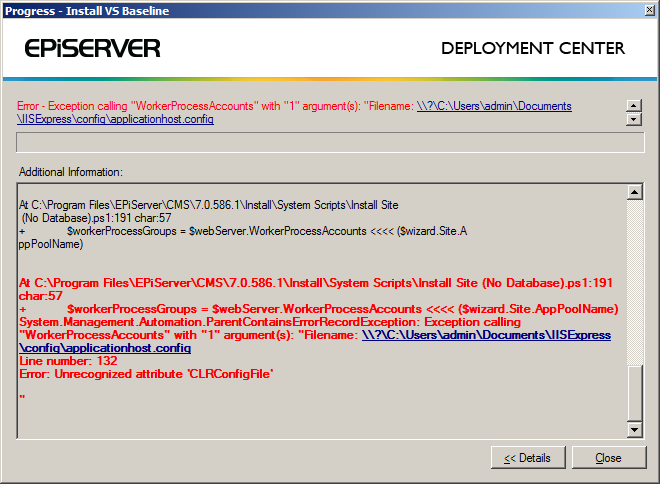Click the 'Unrecognized attribute CLRConfigFile' error line
The height and width of the screenshot is (484, 660).
(x=146, y=373)
